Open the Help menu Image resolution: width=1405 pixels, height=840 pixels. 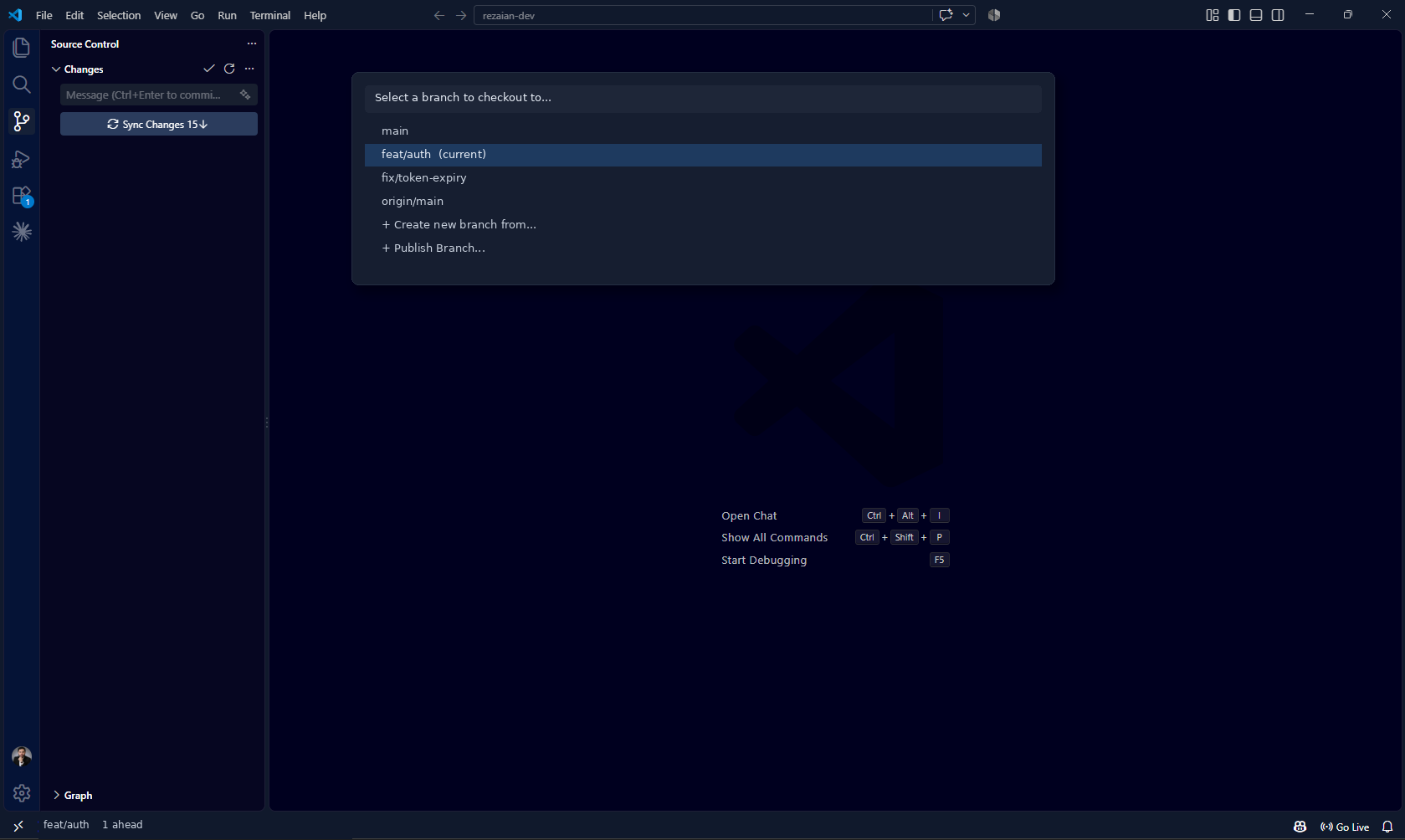(315, 15)
